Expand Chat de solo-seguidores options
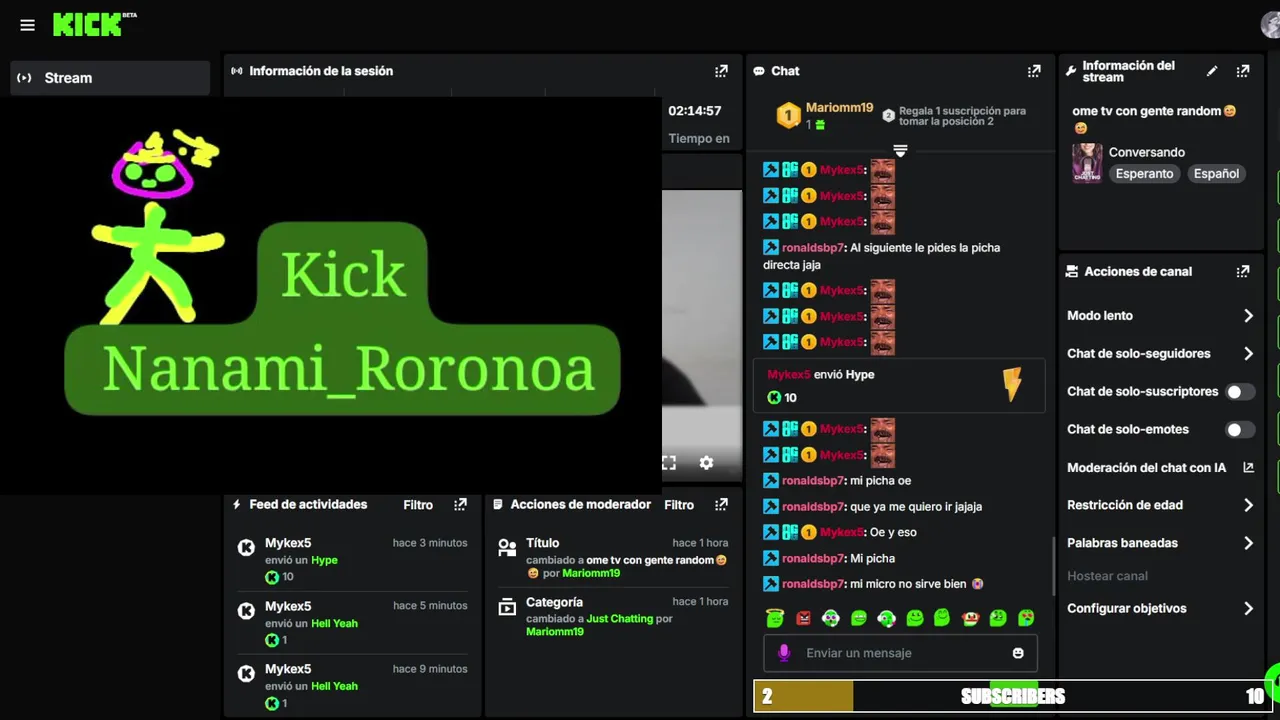This screenshot has width=1280, height=720. [1248, 354]
